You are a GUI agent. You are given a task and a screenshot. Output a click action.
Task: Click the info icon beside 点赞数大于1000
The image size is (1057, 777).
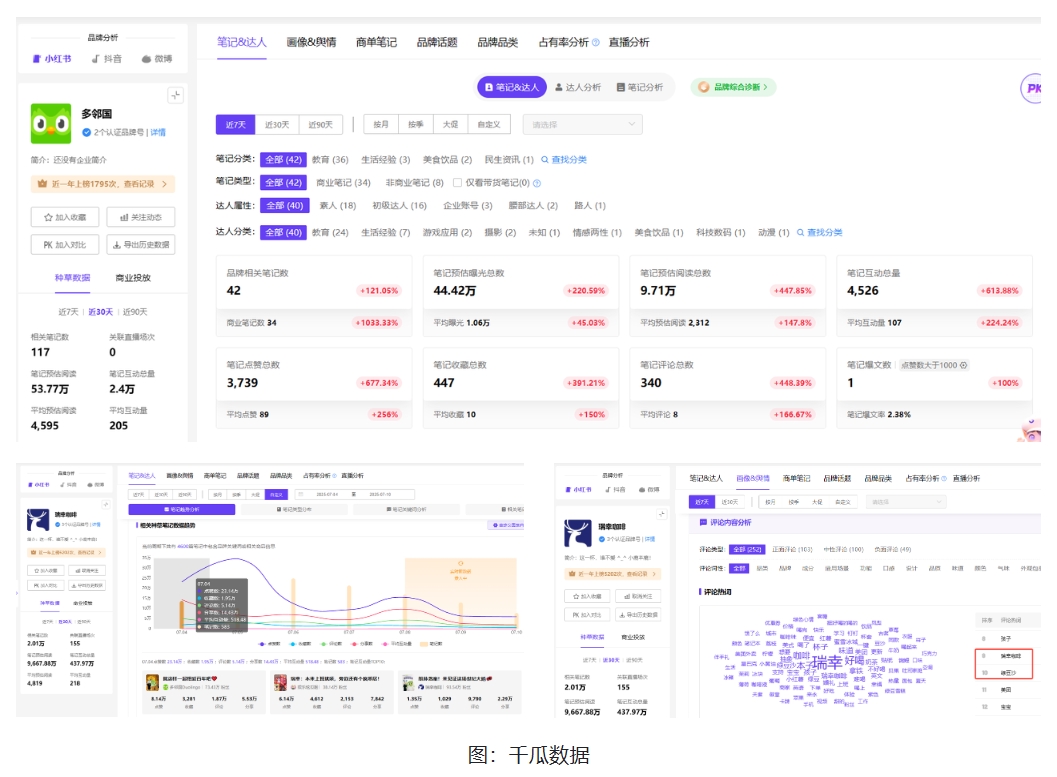pyautogui.click(x=963, y=365)
